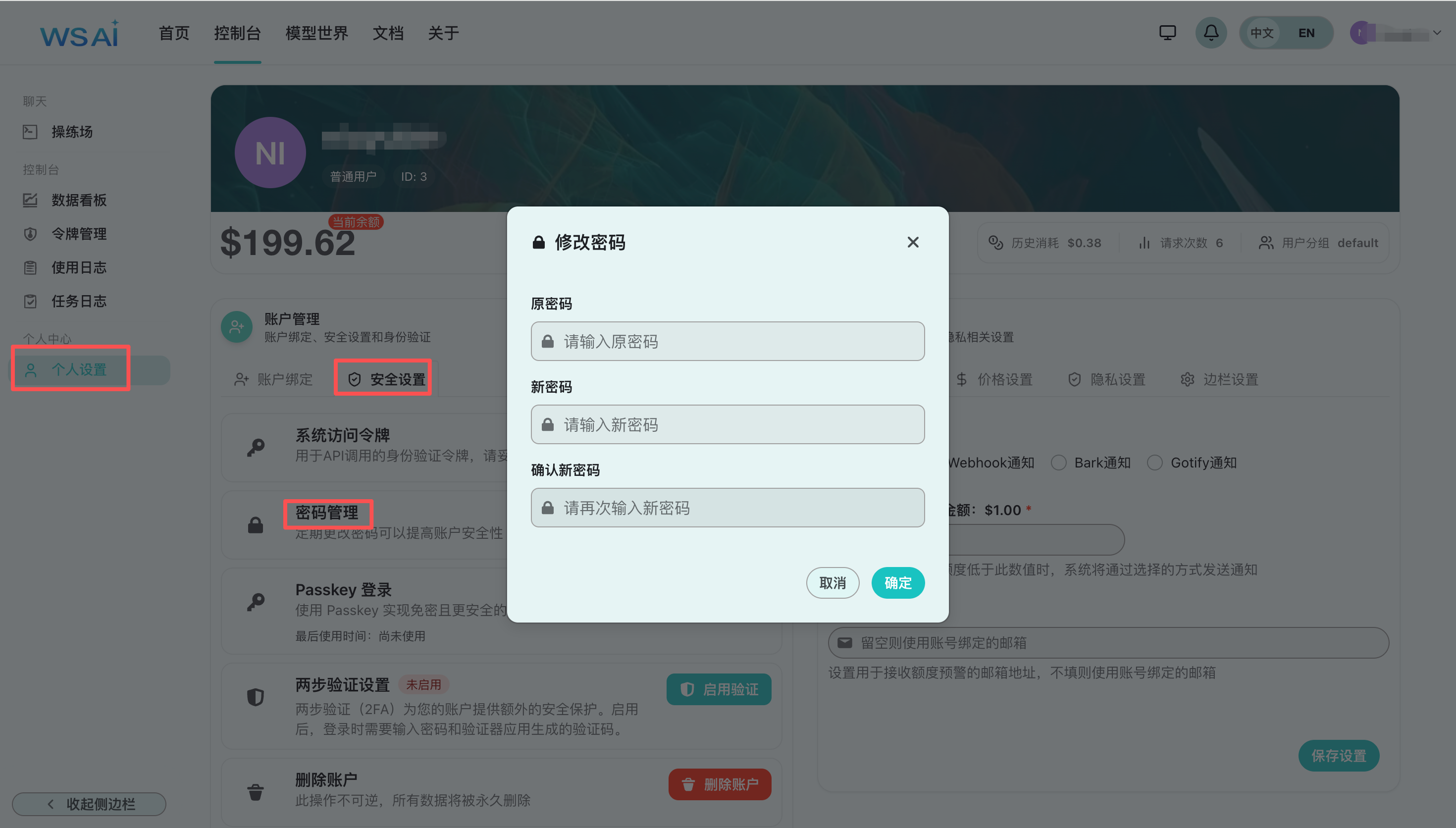Open 模型世界 in top navigation
1456x828 pixels.
(x=316, y=33)
